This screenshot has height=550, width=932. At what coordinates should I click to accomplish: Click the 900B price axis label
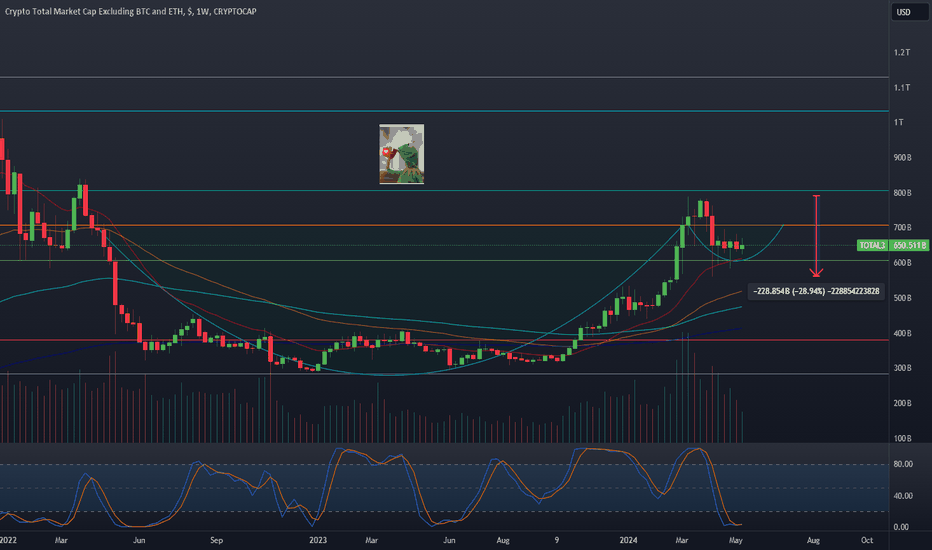click(x=902, y=158)
